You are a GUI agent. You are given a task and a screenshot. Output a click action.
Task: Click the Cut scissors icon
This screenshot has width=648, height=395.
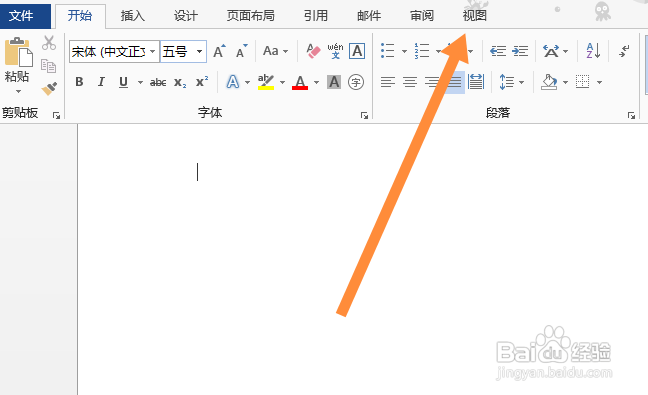49,43
